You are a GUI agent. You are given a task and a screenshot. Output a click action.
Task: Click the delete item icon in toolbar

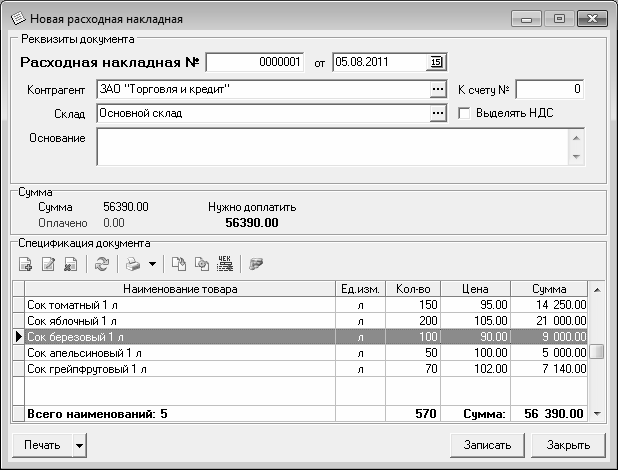(x=70, y=264)
